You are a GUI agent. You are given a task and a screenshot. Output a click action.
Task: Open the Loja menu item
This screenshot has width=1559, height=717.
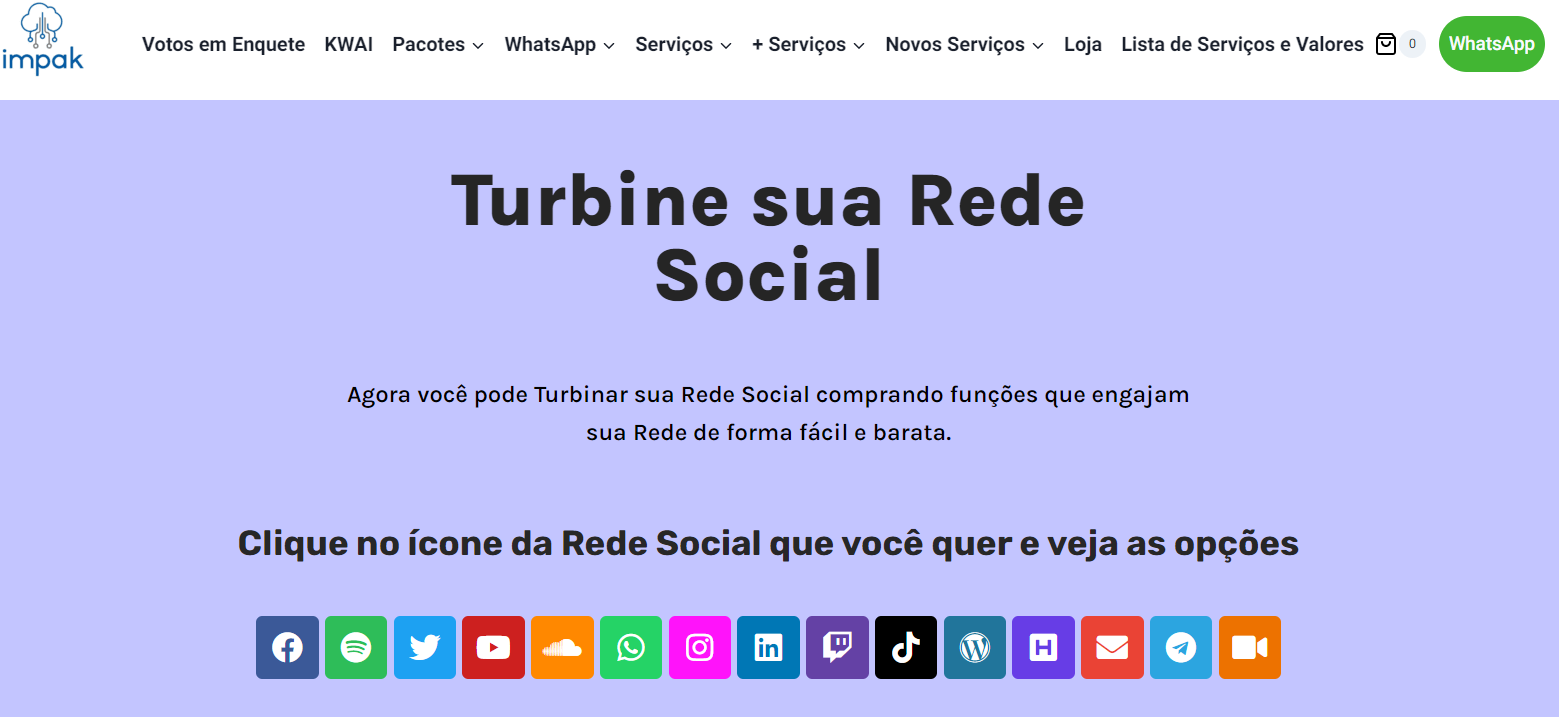(x=1083, y=44)
